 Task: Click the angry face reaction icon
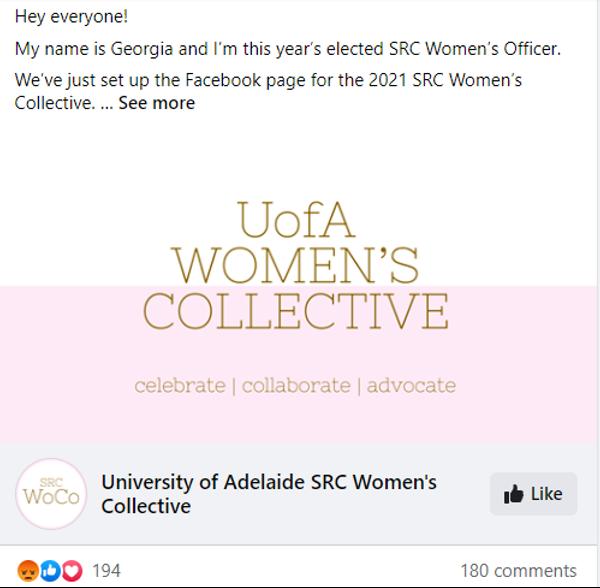28,571
